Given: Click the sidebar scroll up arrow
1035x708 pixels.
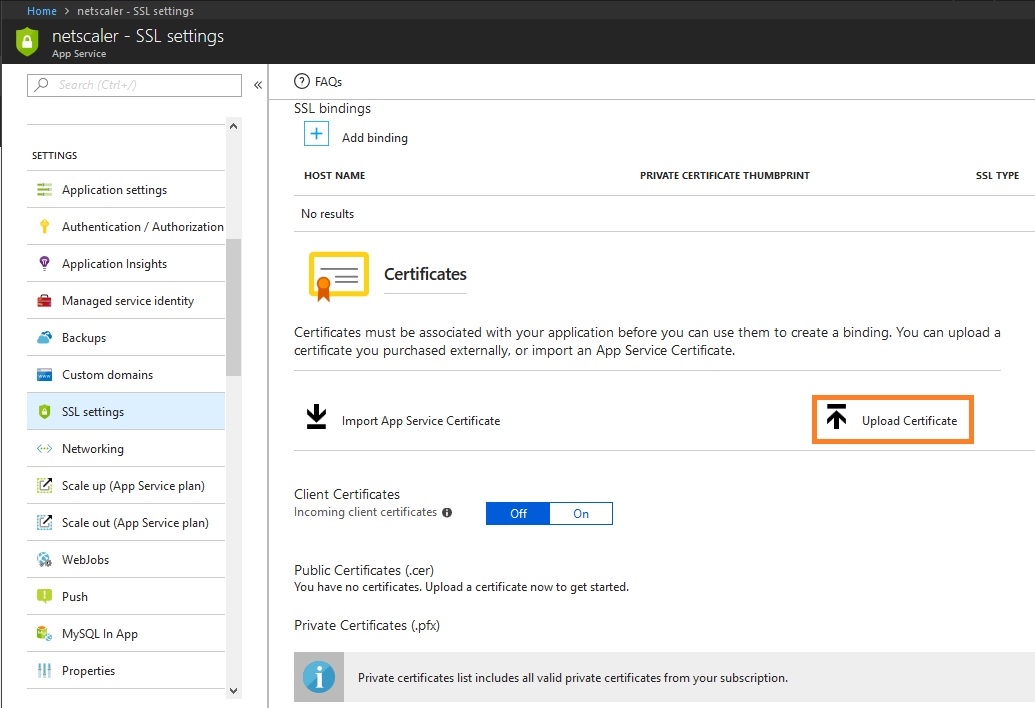Looking at the screenshot, I should coord(233,126).
